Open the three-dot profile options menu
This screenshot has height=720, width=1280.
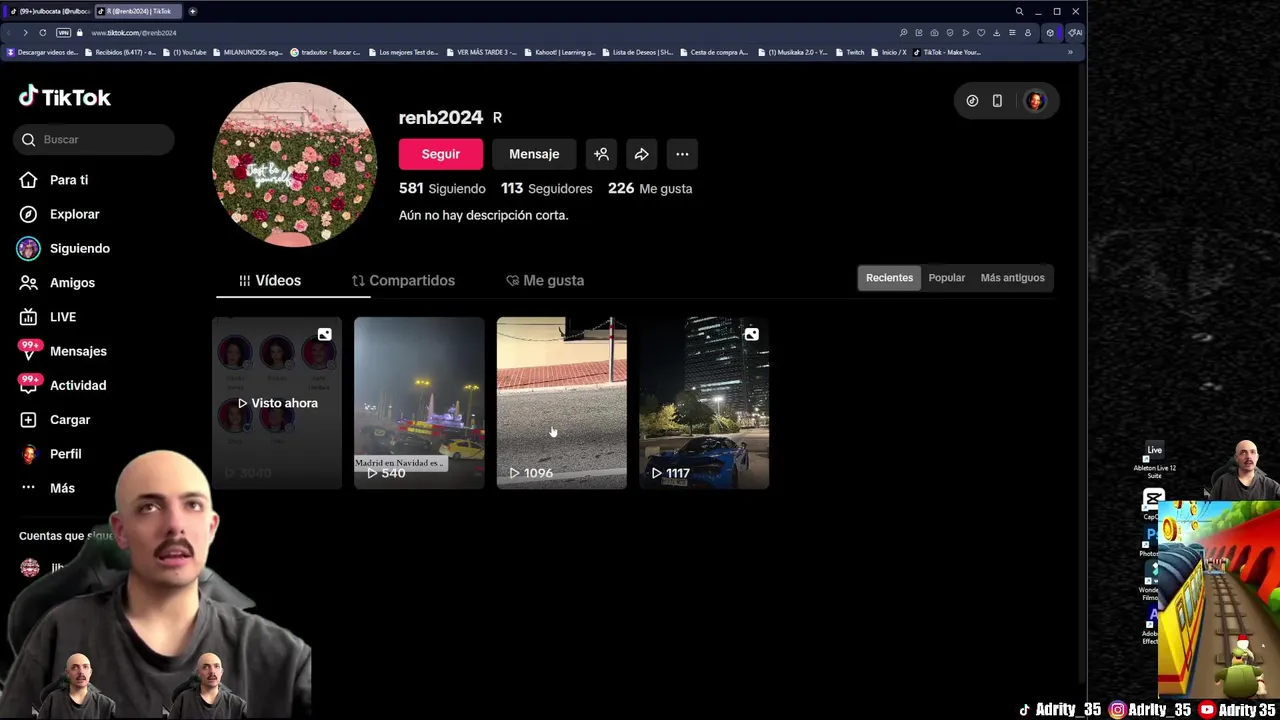tap(682, 154)
